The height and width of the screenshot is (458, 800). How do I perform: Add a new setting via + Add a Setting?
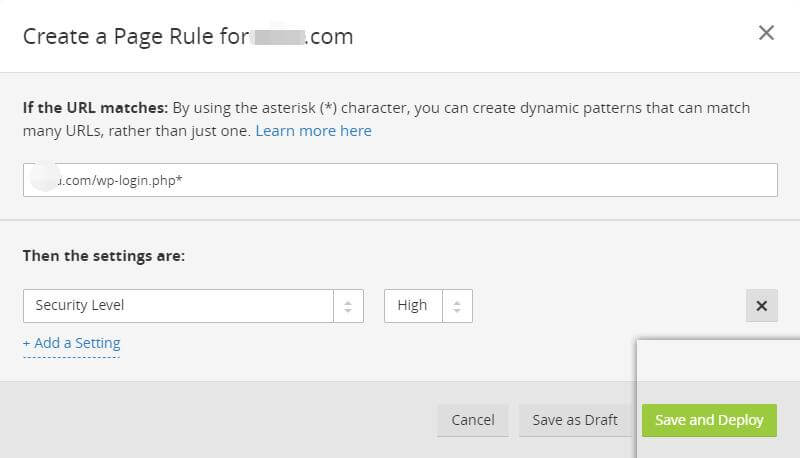click(71, 343)
